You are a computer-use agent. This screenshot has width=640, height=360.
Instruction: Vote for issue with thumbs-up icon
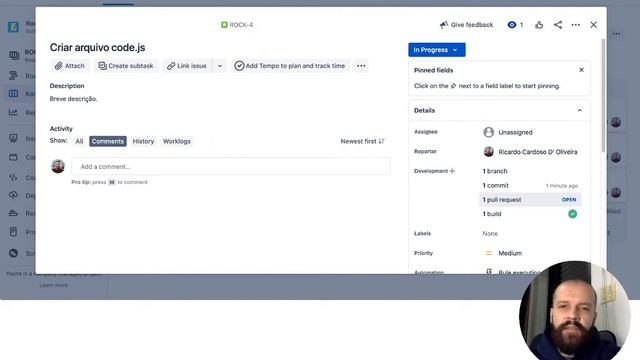539,25
